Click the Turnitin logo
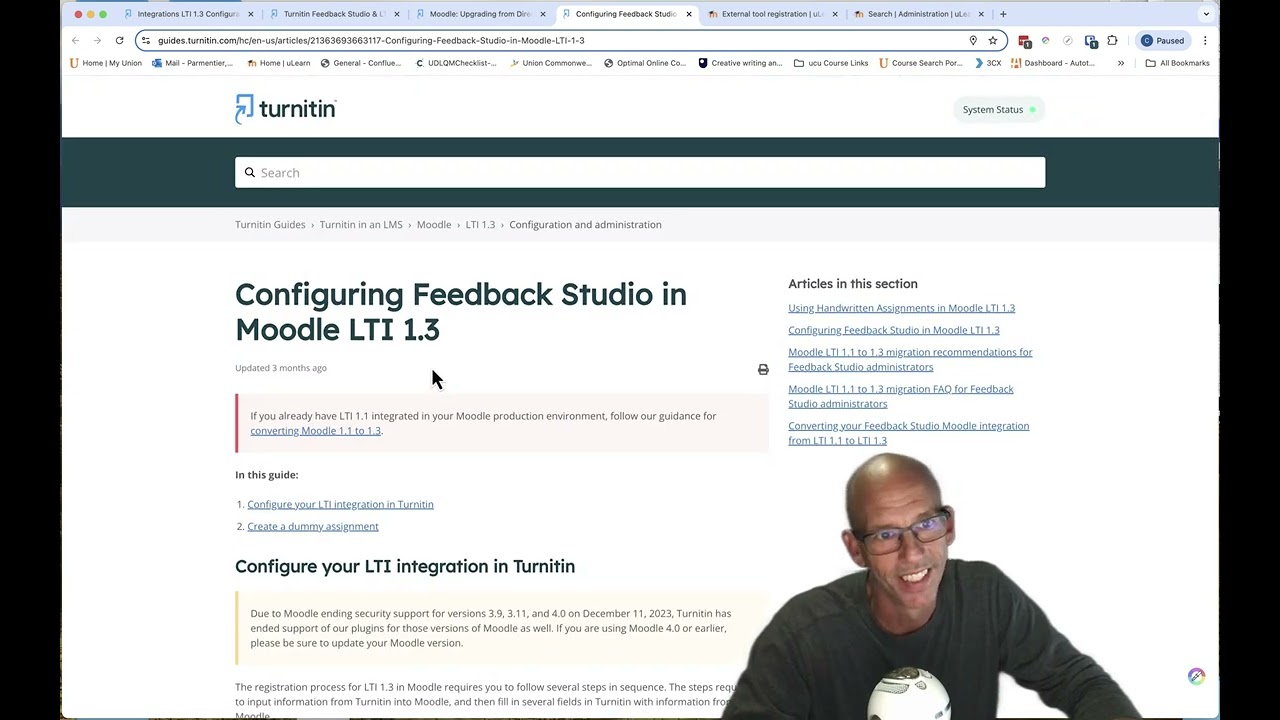 286,109
